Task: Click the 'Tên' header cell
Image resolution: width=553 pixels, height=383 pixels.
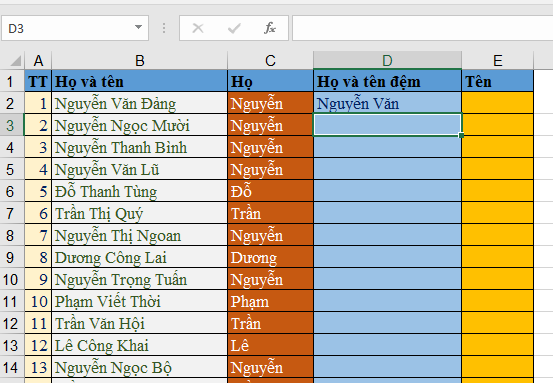Action: click(498, 81)
